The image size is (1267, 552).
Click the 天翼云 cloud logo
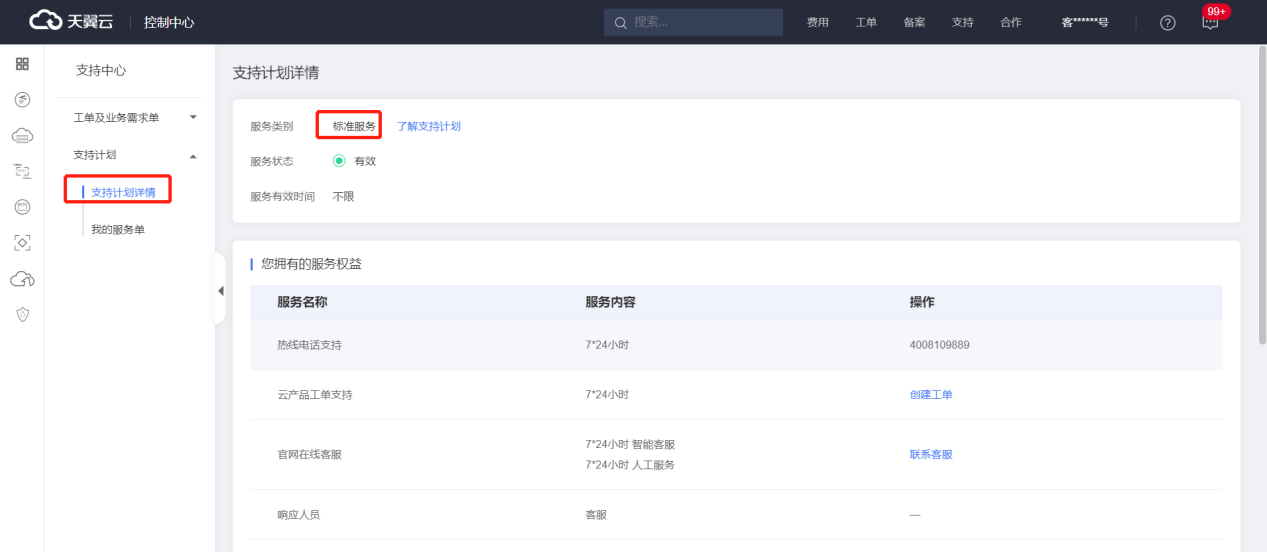tap(70, 22)
